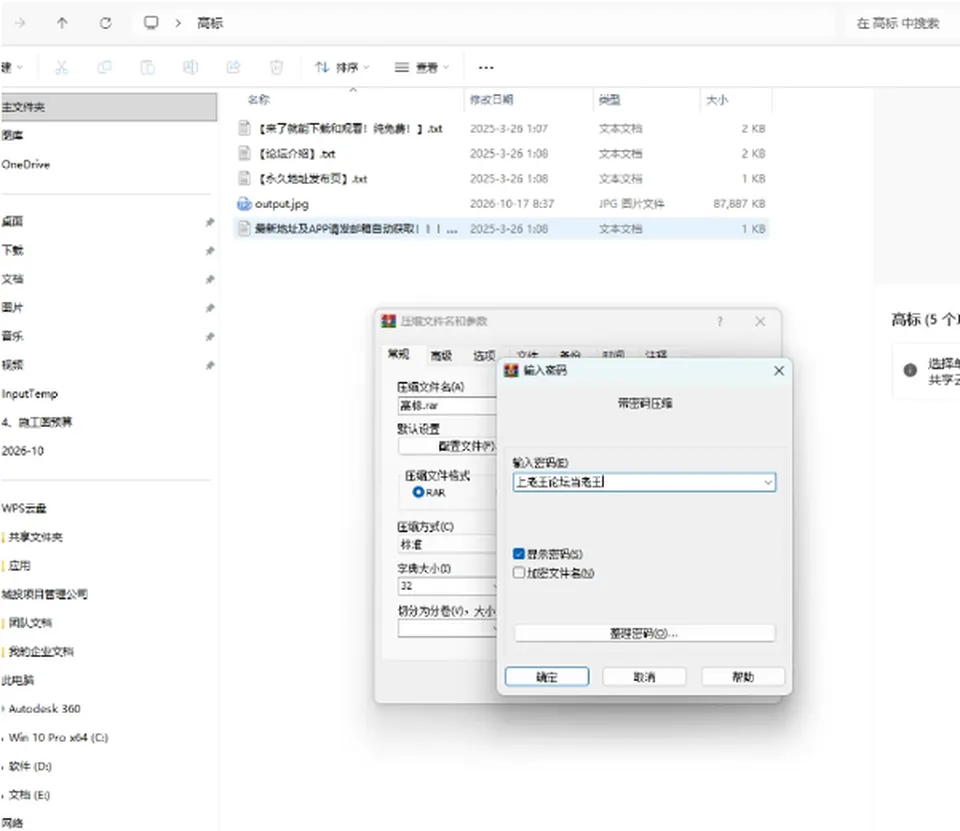
Task: Switch to the 高级 tab
Action: pos(441,355)
